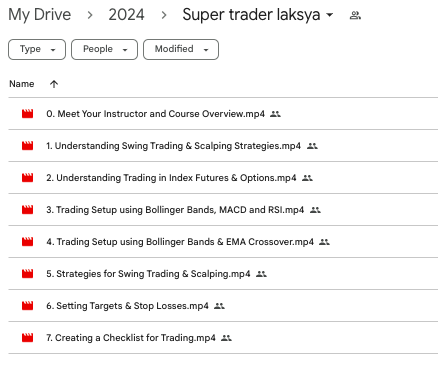Click the video icon of Creating a Checklist file
Image resolution: width=438 pixels, height=370 pixels.
[x=27, y=338]
